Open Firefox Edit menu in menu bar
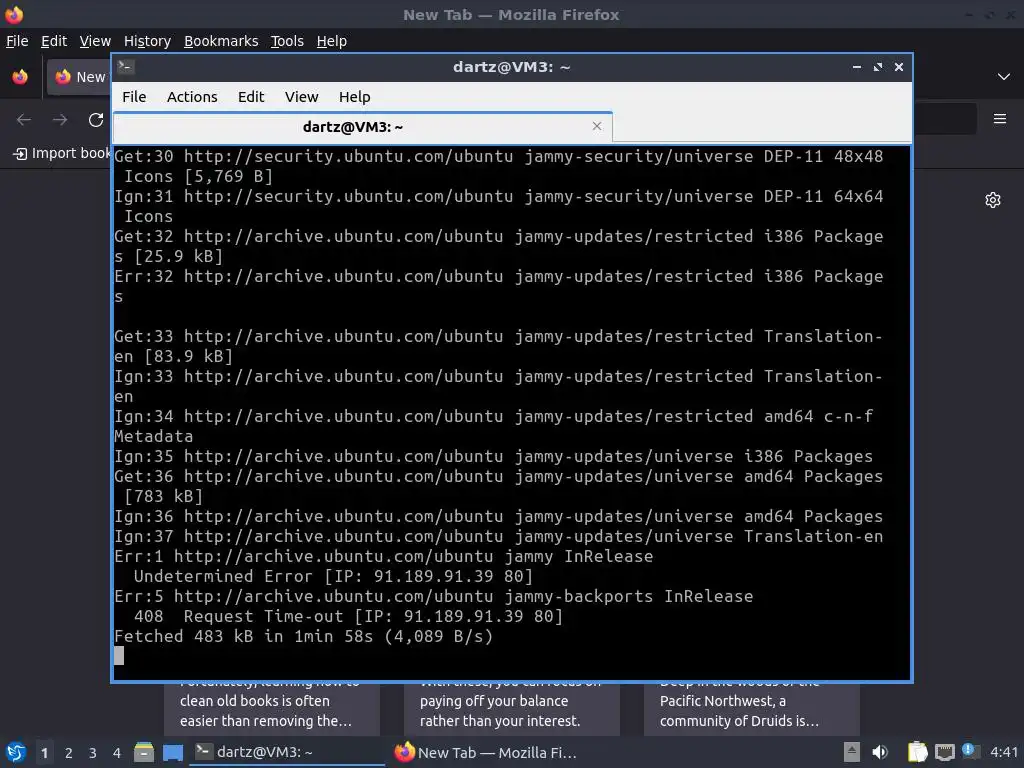 point(54,41)
